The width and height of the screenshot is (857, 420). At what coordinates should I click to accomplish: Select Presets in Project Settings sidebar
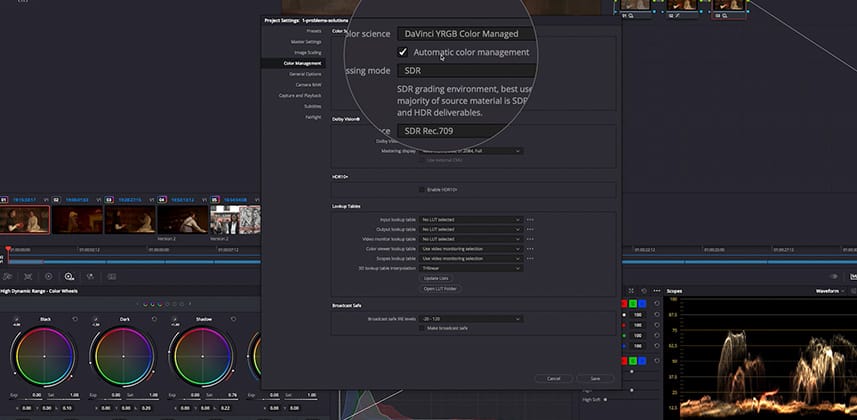314,31
